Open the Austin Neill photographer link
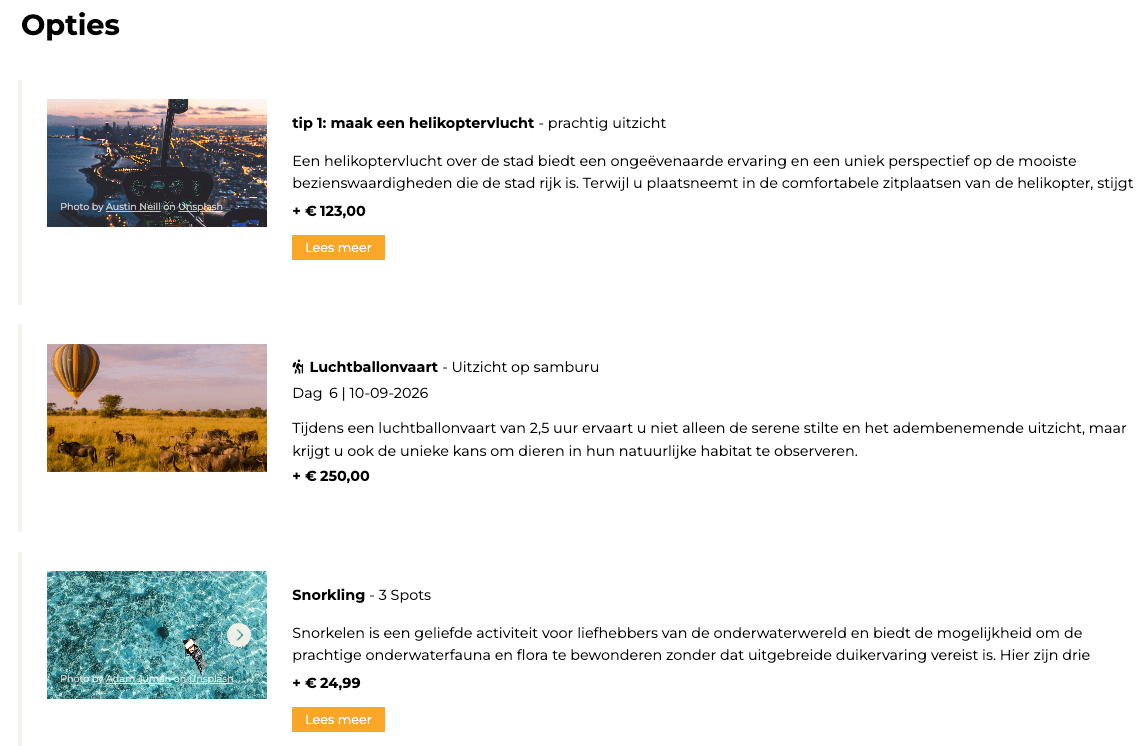1147x746 pixels. click(133, 207)
